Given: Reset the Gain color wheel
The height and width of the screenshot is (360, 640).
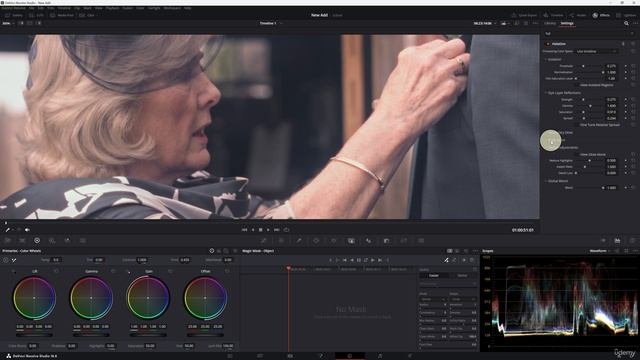Looking at the screenshot, I should [170, 271].
